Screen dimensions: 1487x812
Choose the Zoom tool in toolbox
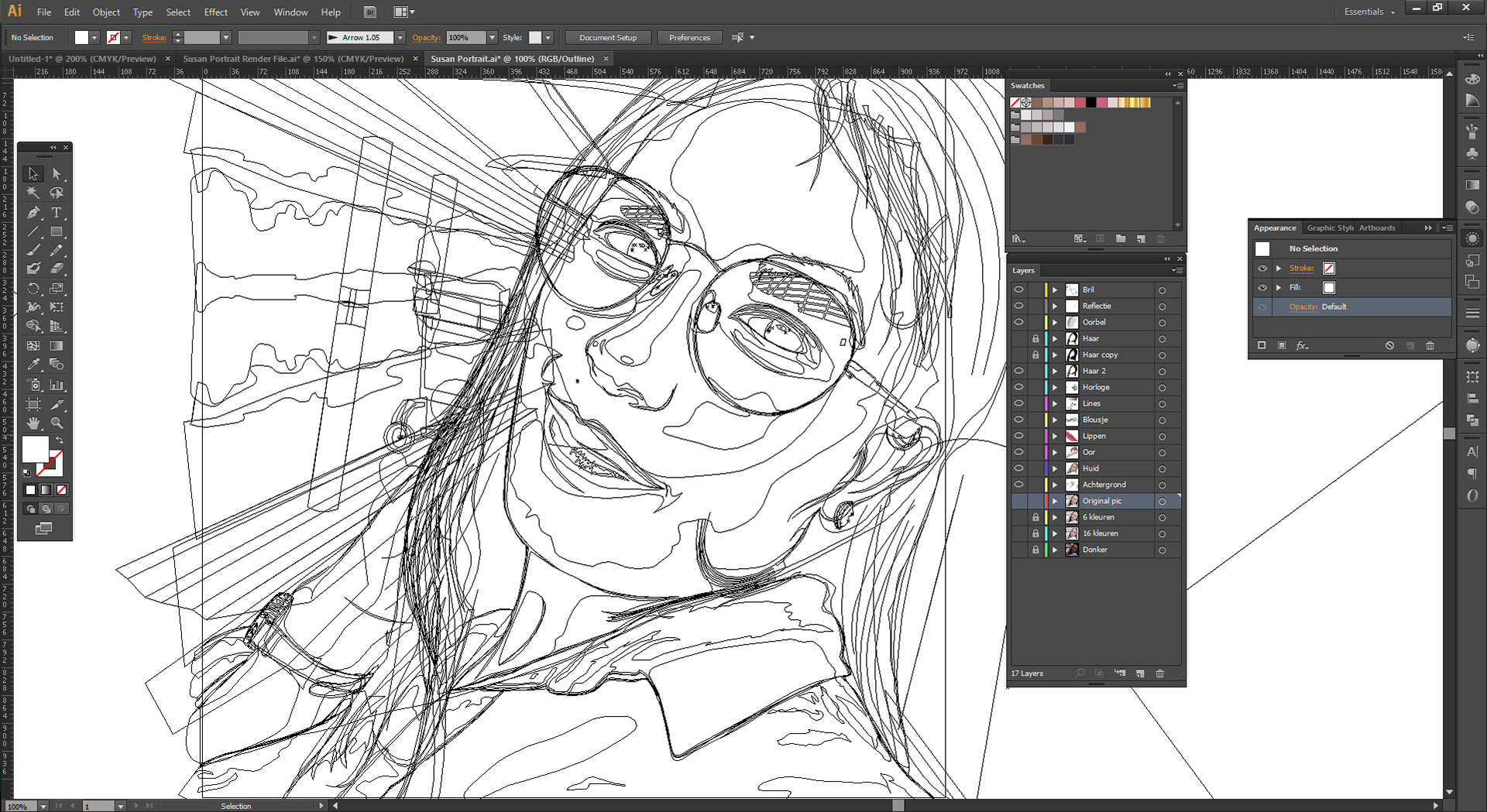57,423
